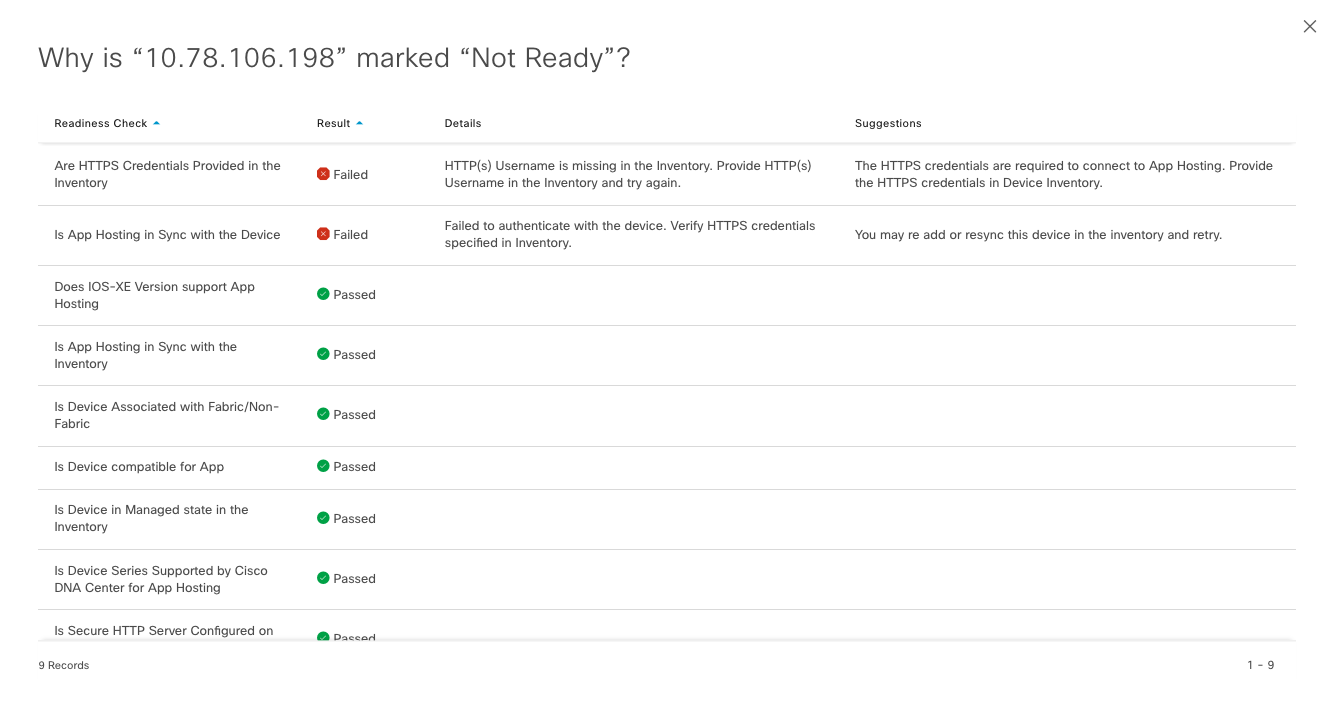Click green Passed icon for Device compatible for App
1336x706 pixels.
click(x=323, y=466)
